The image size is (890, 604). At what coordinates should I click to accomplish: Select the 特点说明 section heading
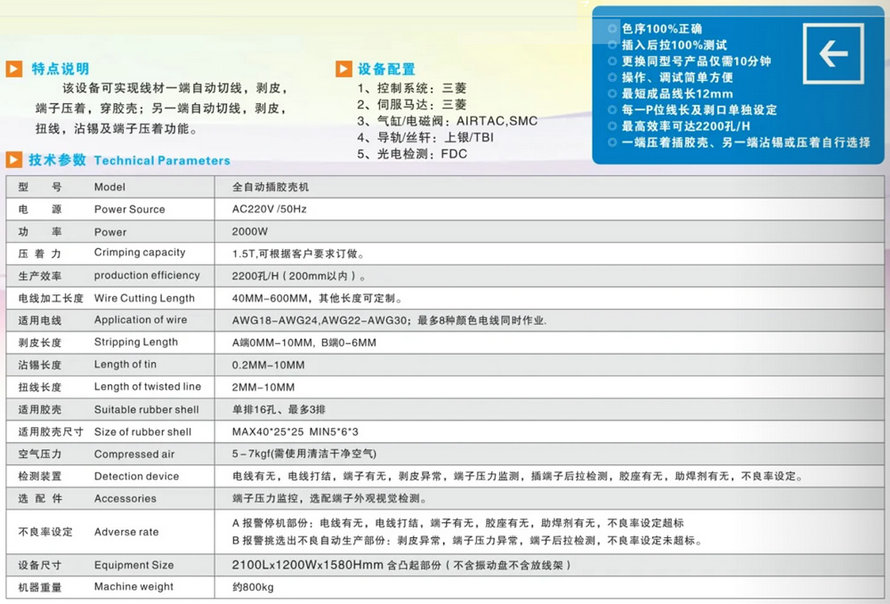pyautogui.click(x=60, y=69)
